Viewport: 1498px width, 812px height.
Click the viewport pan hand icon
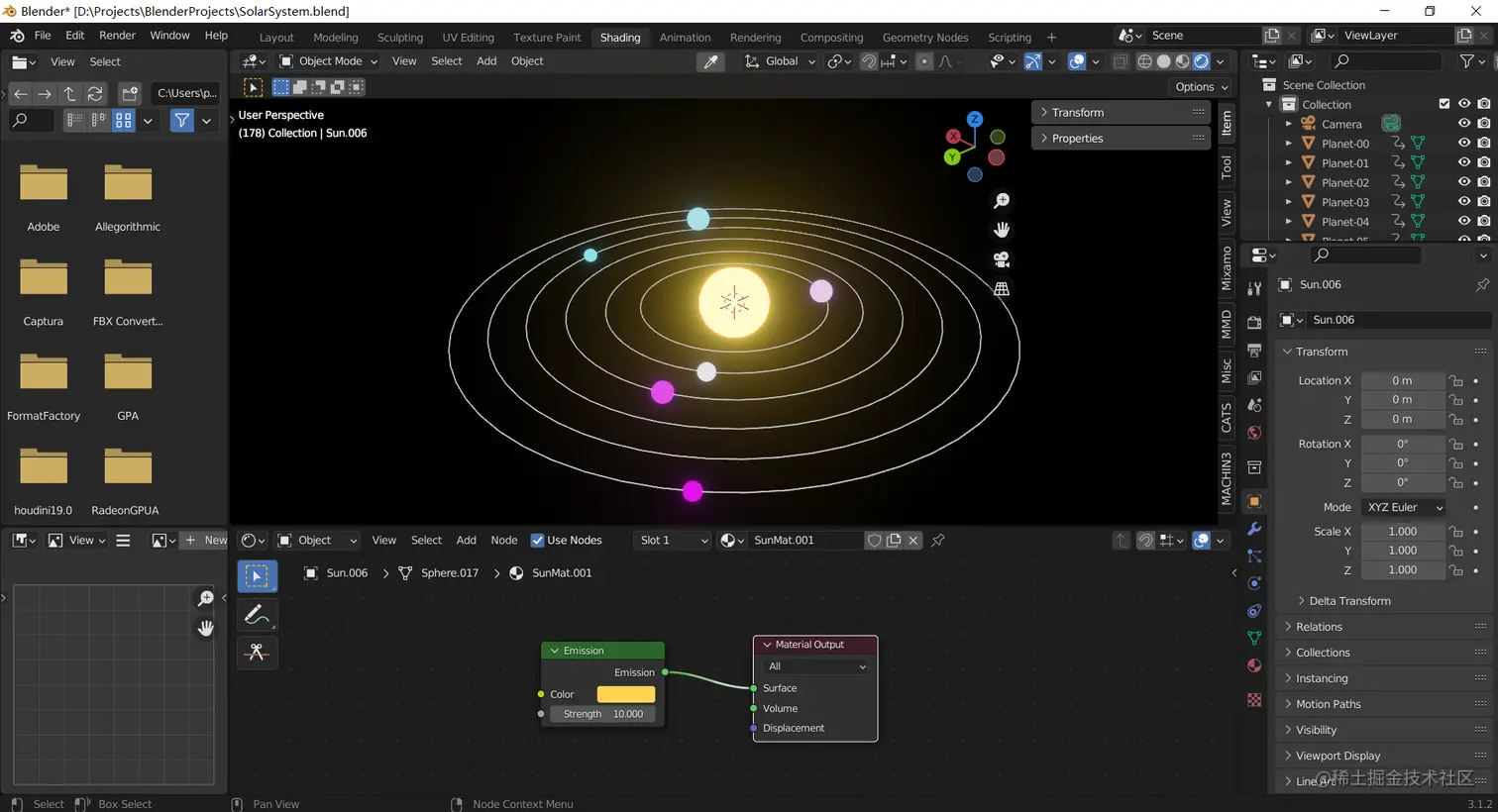click(1002, 230)
